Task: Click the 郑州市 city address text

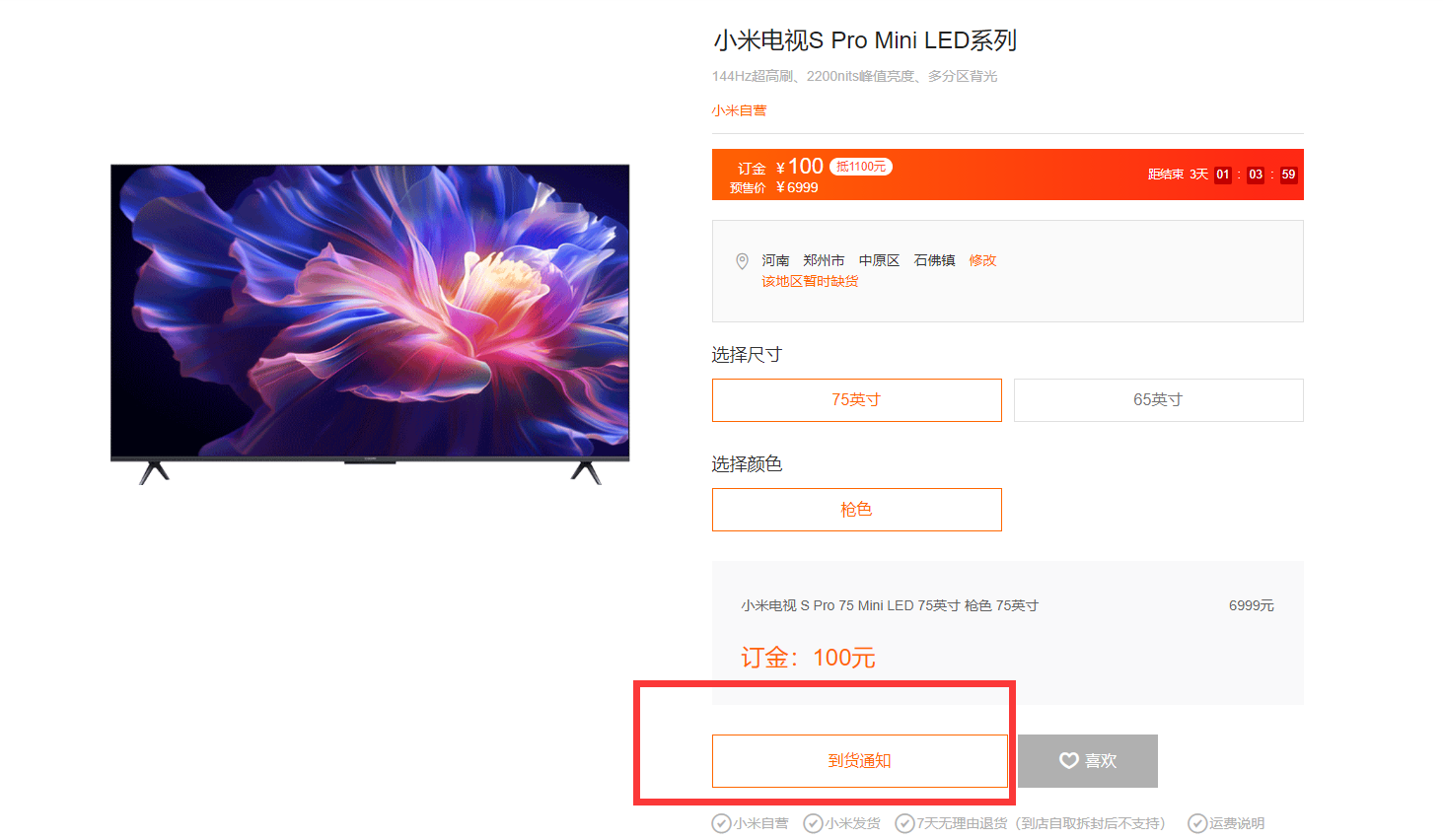Action: [824, 260]
